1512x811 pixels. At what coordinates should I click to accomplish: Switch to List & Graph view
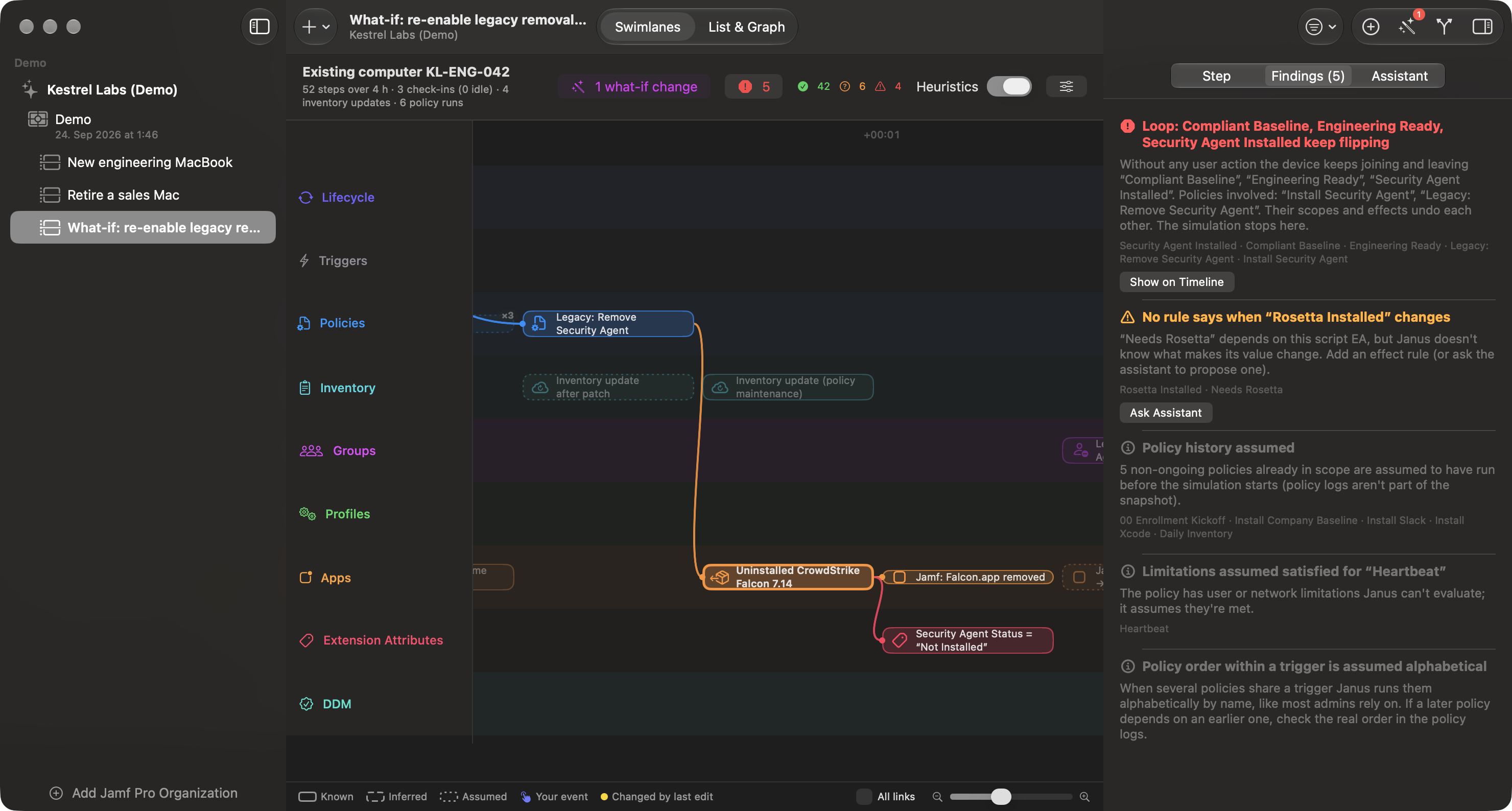746,27
